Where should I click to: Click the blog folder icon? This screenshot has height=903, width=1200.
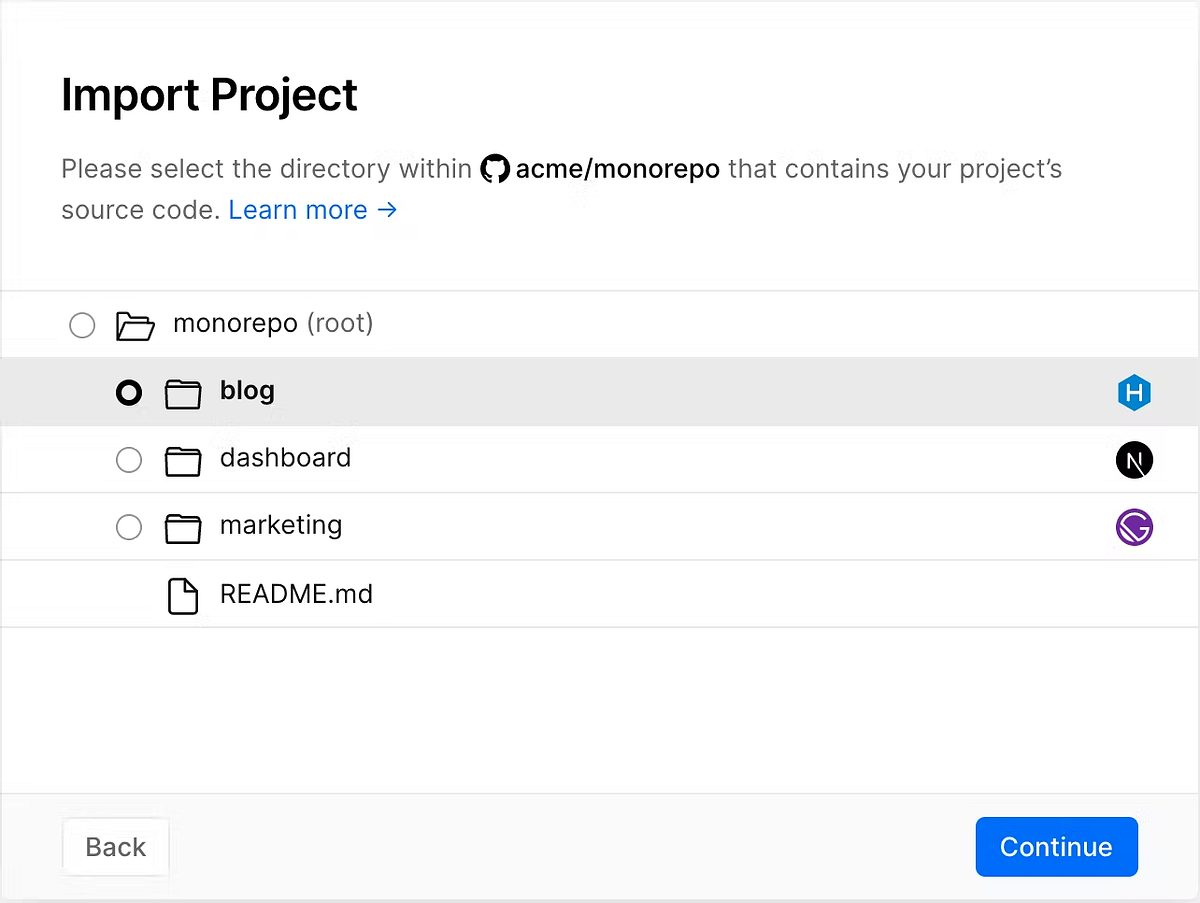[x=183, y=393]
